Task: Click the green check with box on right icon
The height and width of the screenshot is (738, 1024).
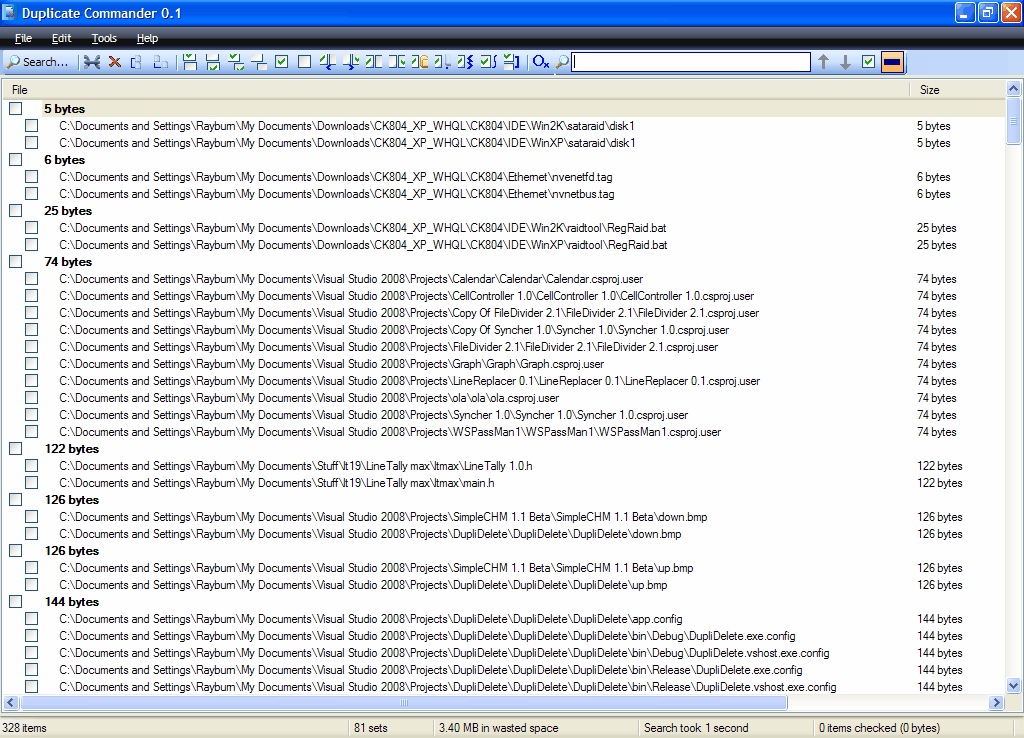Action: pyautogui.click(x=374, y=62)
